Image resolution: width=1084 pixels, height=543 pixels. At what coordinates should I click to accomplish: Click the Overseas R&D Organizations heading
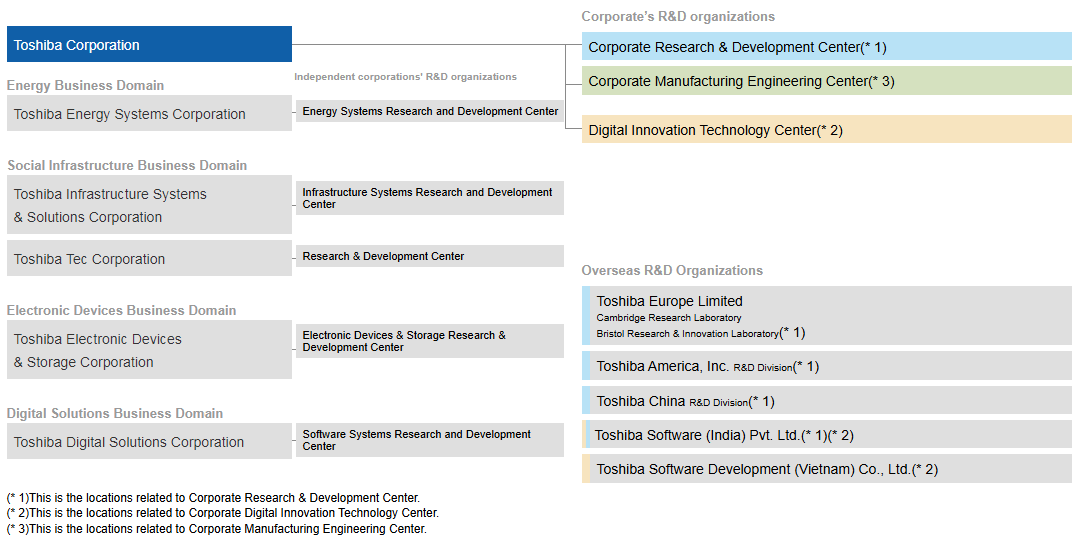click(x=672, y=270)
